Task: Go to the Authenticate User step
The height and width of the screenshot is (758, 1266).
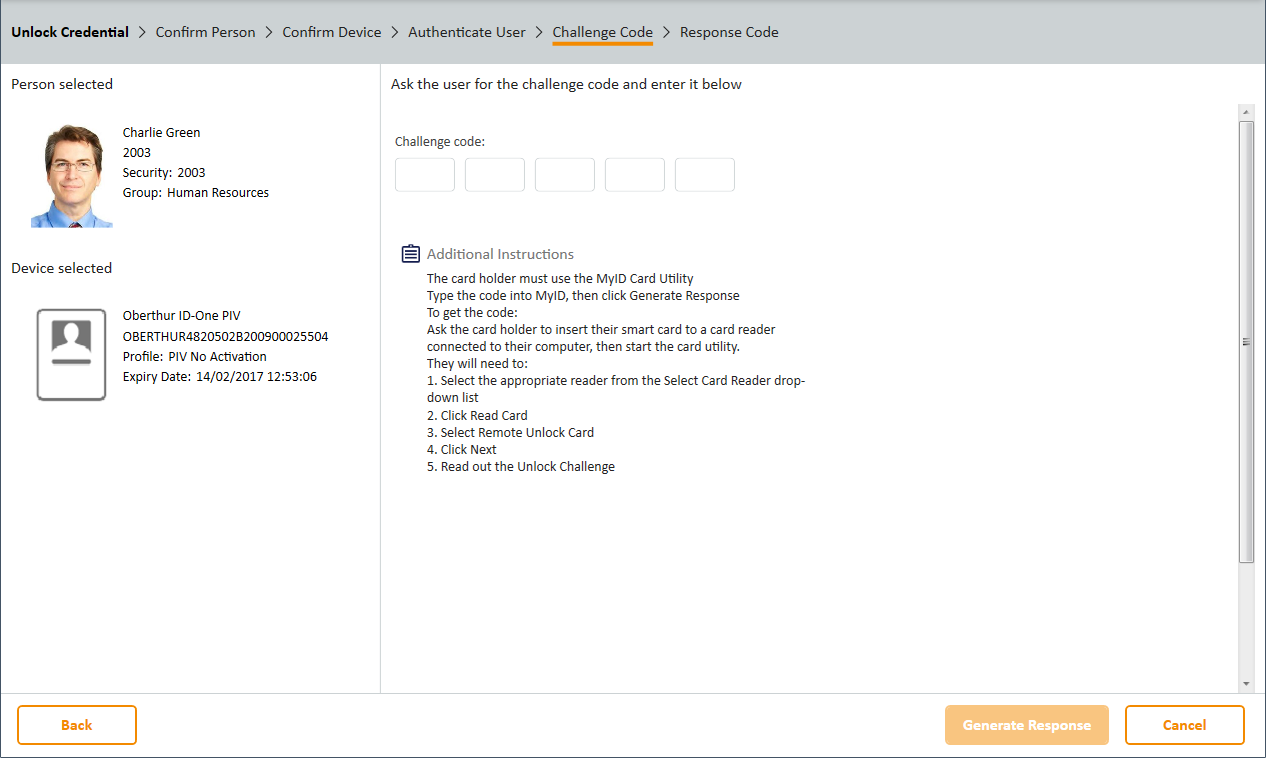Action: pyautogui.click(x=467, y=32)
